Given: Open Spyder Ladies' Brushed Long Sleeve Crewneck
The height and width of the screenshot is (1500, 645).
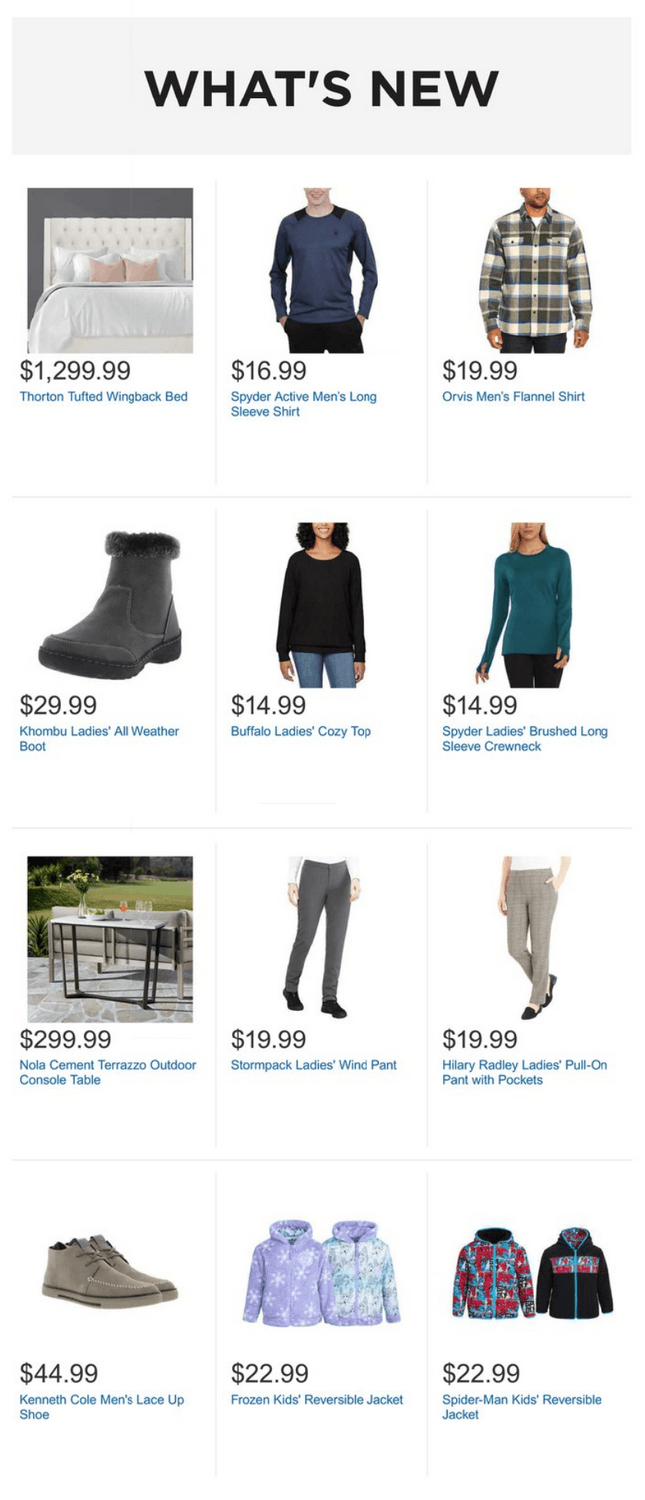Looking at the screenshot, I should pyautogui.click(x=525, y=739).
